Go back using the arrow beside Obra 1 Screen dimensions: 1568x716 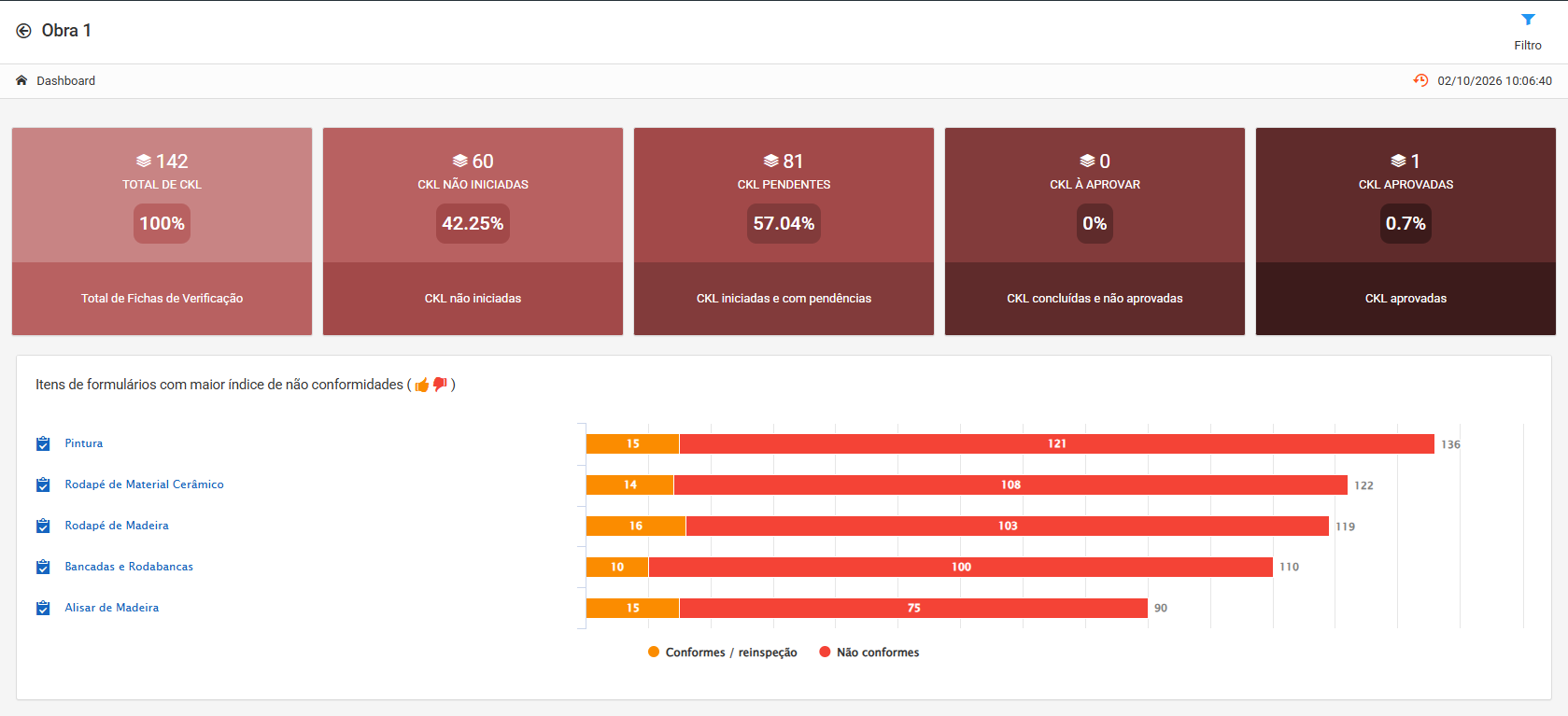(23, 31)
